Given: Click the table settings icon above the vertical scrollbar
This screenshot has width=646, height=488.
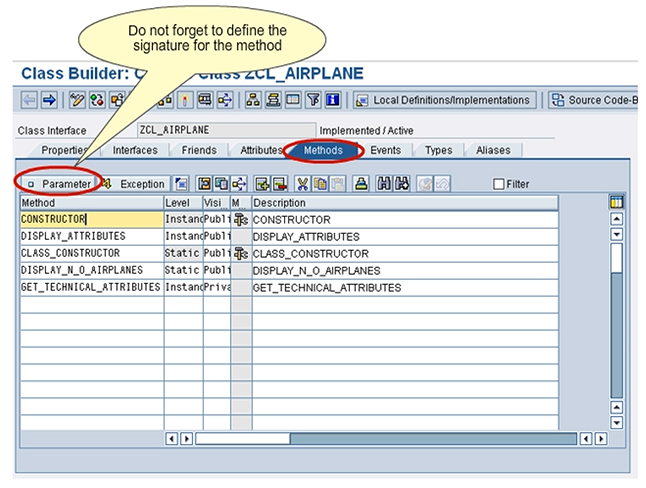Looking at the screenshot, I should click(x=616, y=201).
